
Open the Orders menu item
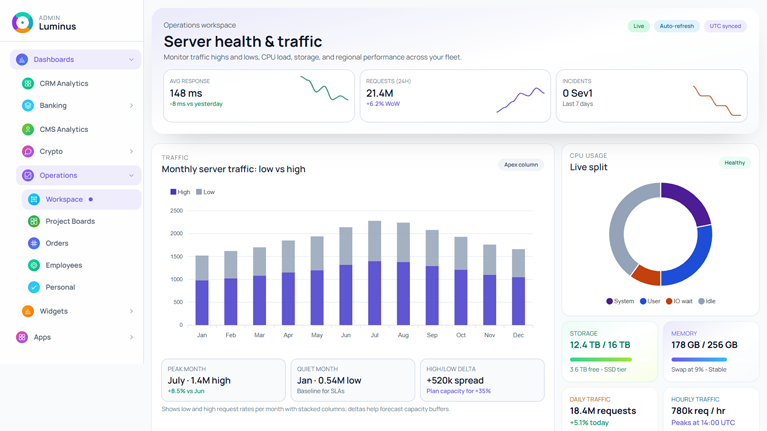pos(57,243)
